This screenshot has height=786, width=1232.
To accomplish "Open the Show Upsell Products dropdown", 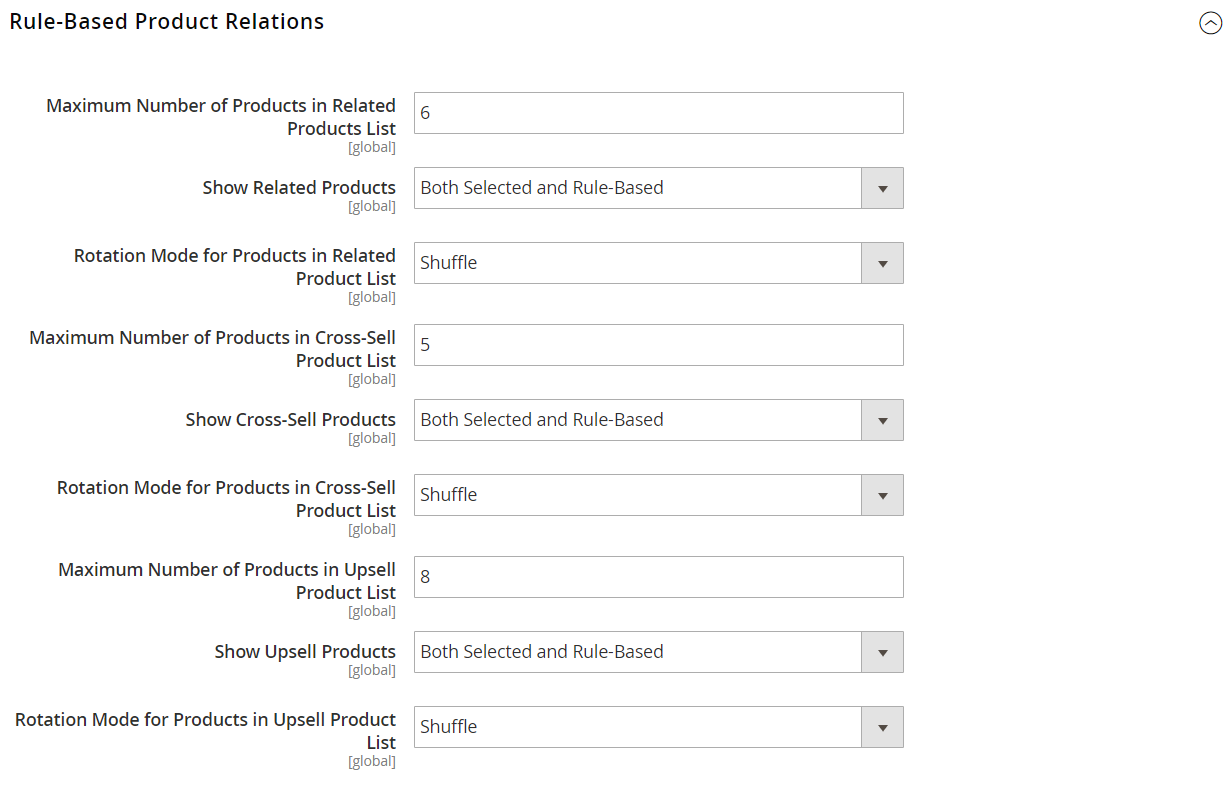I will pyautogui.click(x=658, y=652).
